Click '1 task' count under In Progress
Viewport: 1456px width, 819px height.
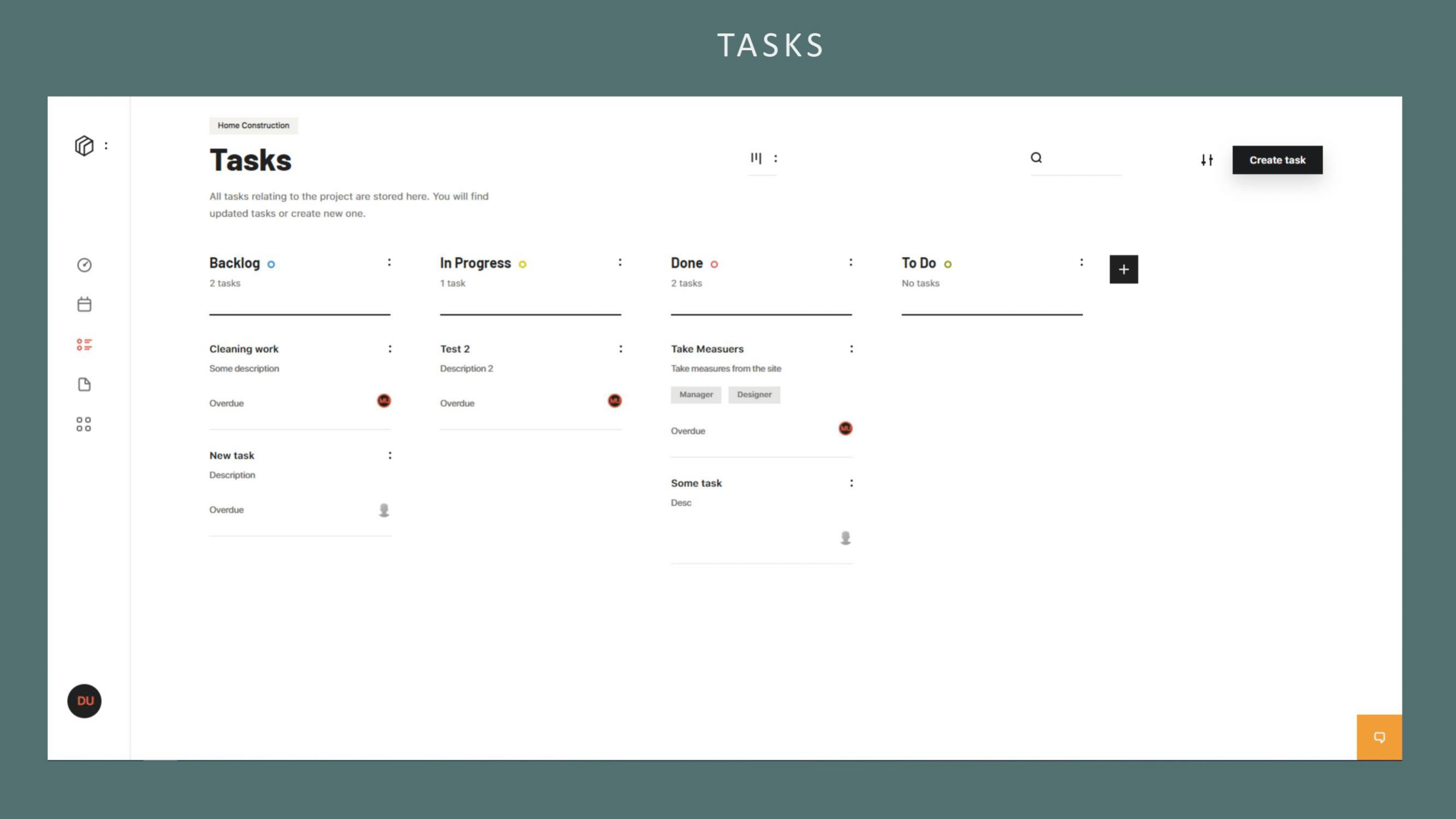point(453,283)
